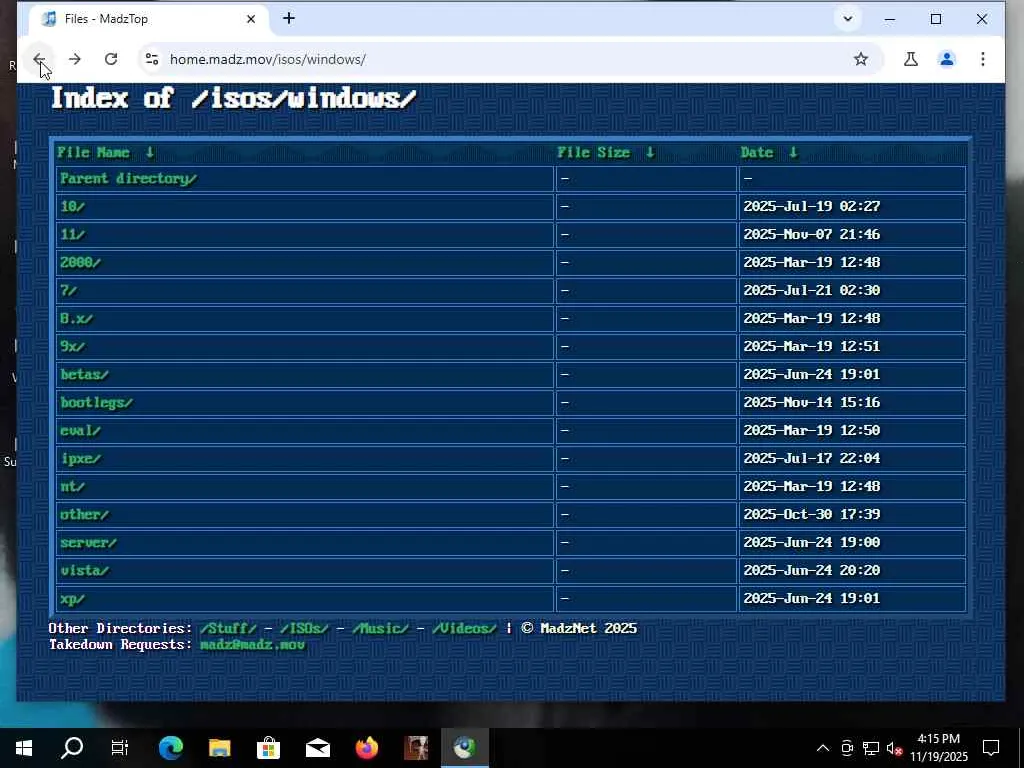
Task: Close the Files - MadzTop tab
Action: coord(251,20)
